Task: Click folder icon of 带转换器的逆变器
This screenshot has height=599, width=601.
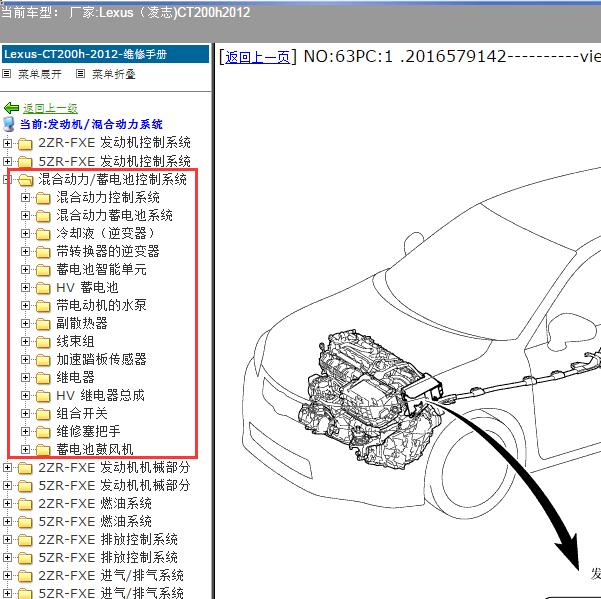Action: coord(43,252)
